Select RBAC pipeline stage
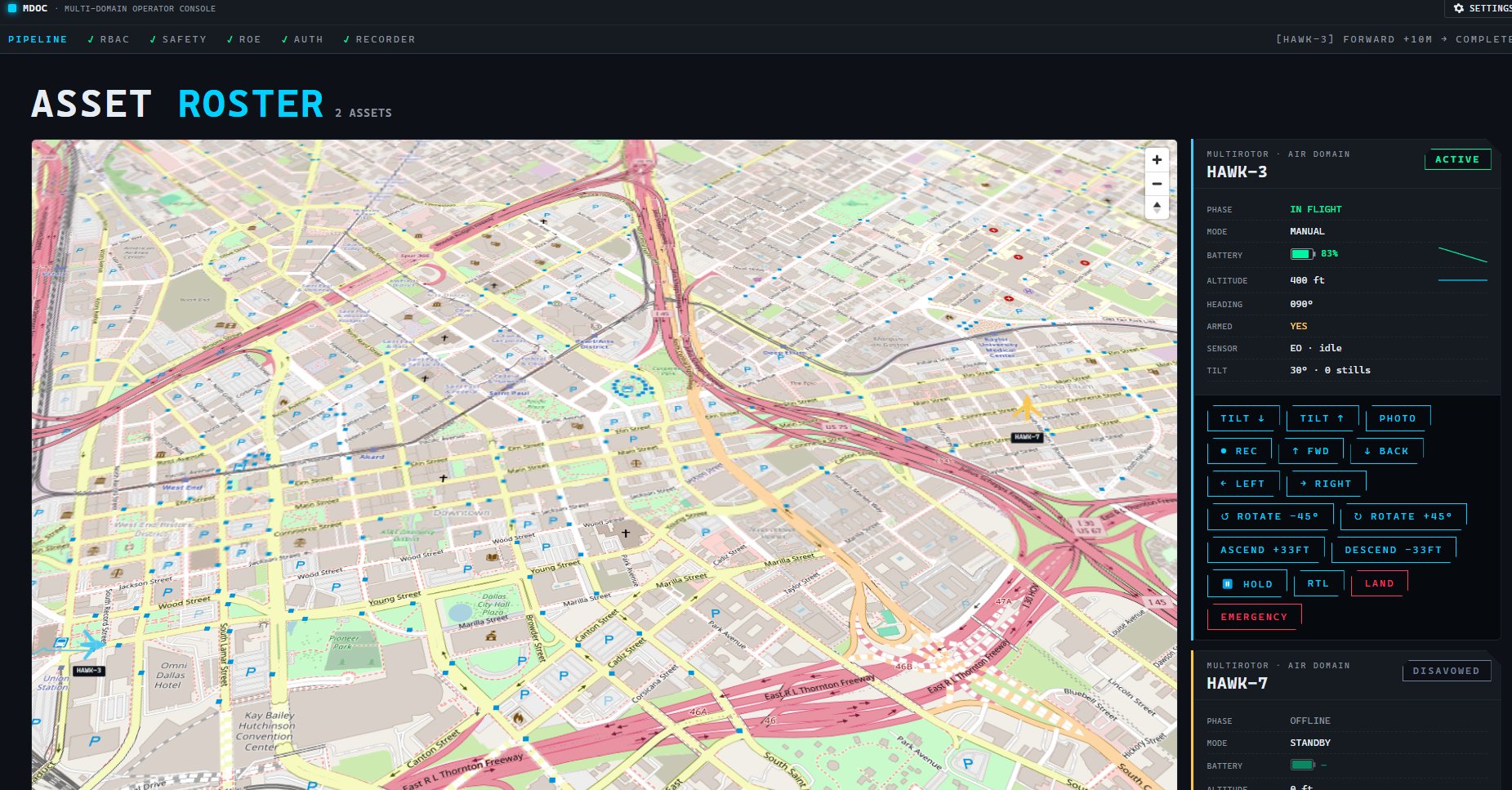The width and height of the screenshot is (1512, 790). click(109, 39)
